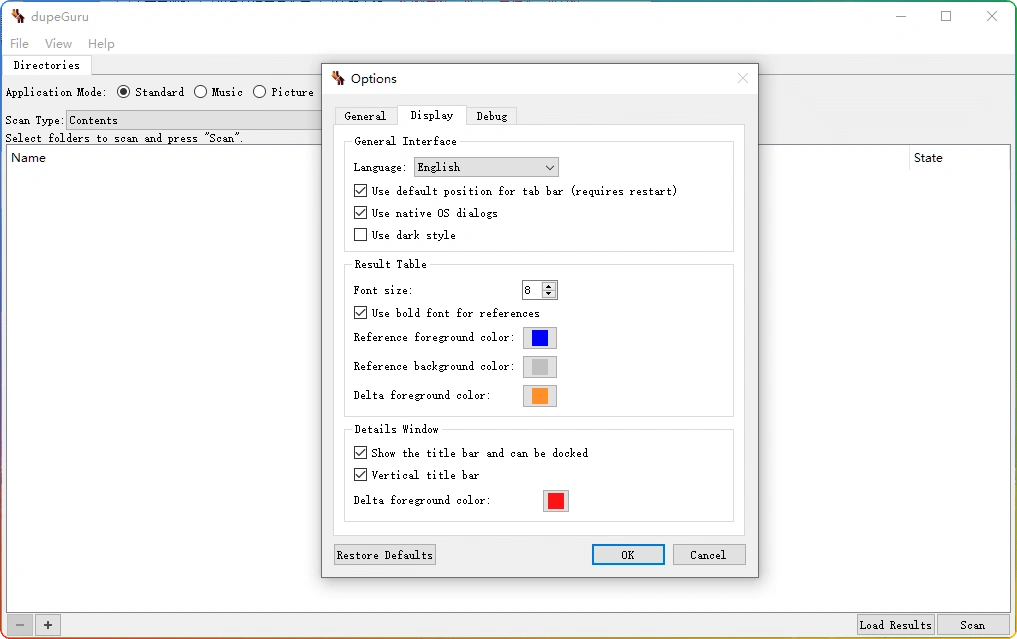Enable the Use dark style checkbox
1017x639 pixels.
pyautogui.click(x=361, y=235)
